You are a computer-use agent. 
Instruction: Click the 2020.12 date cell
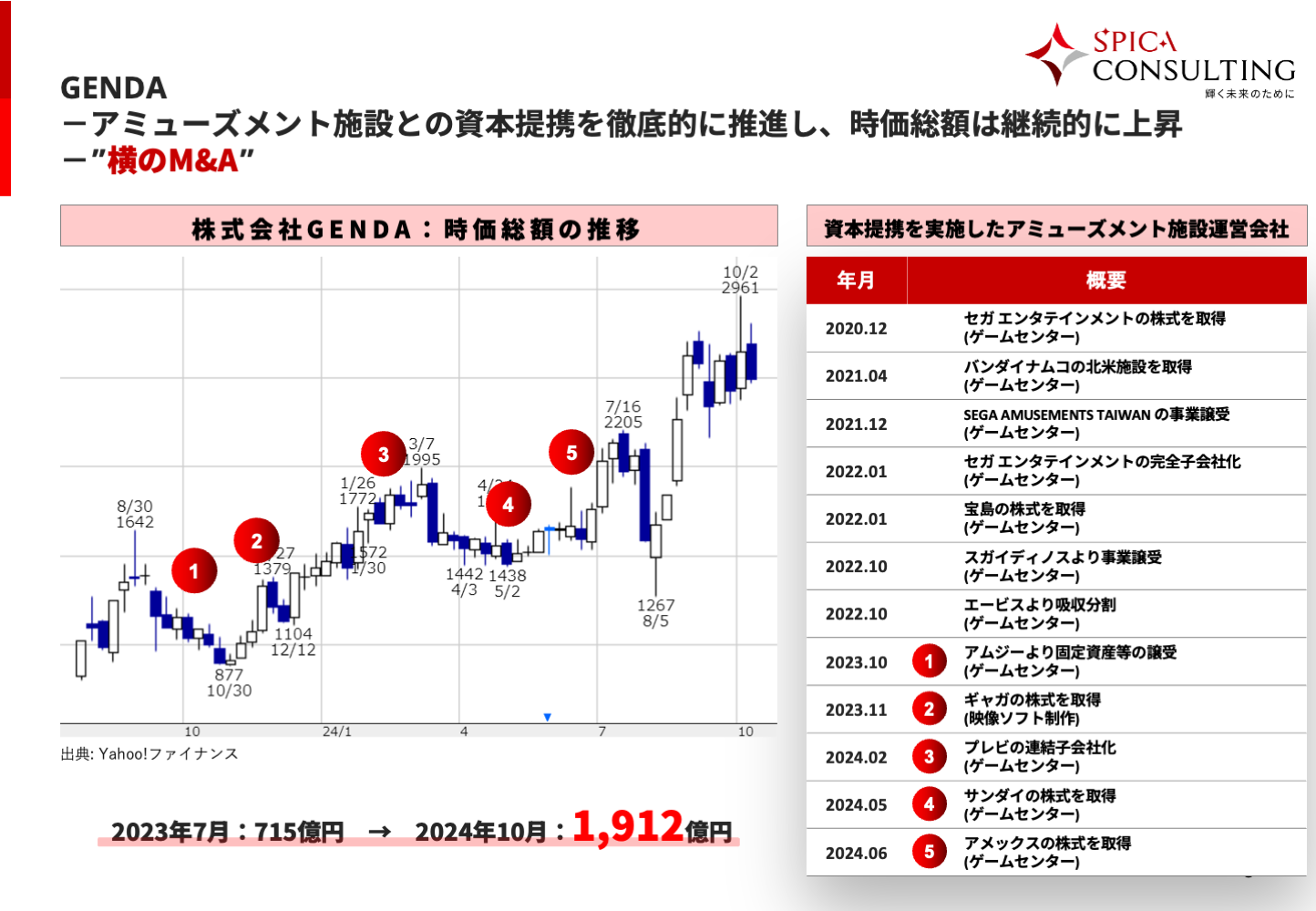pyautogui.click(x=857, y=329)
